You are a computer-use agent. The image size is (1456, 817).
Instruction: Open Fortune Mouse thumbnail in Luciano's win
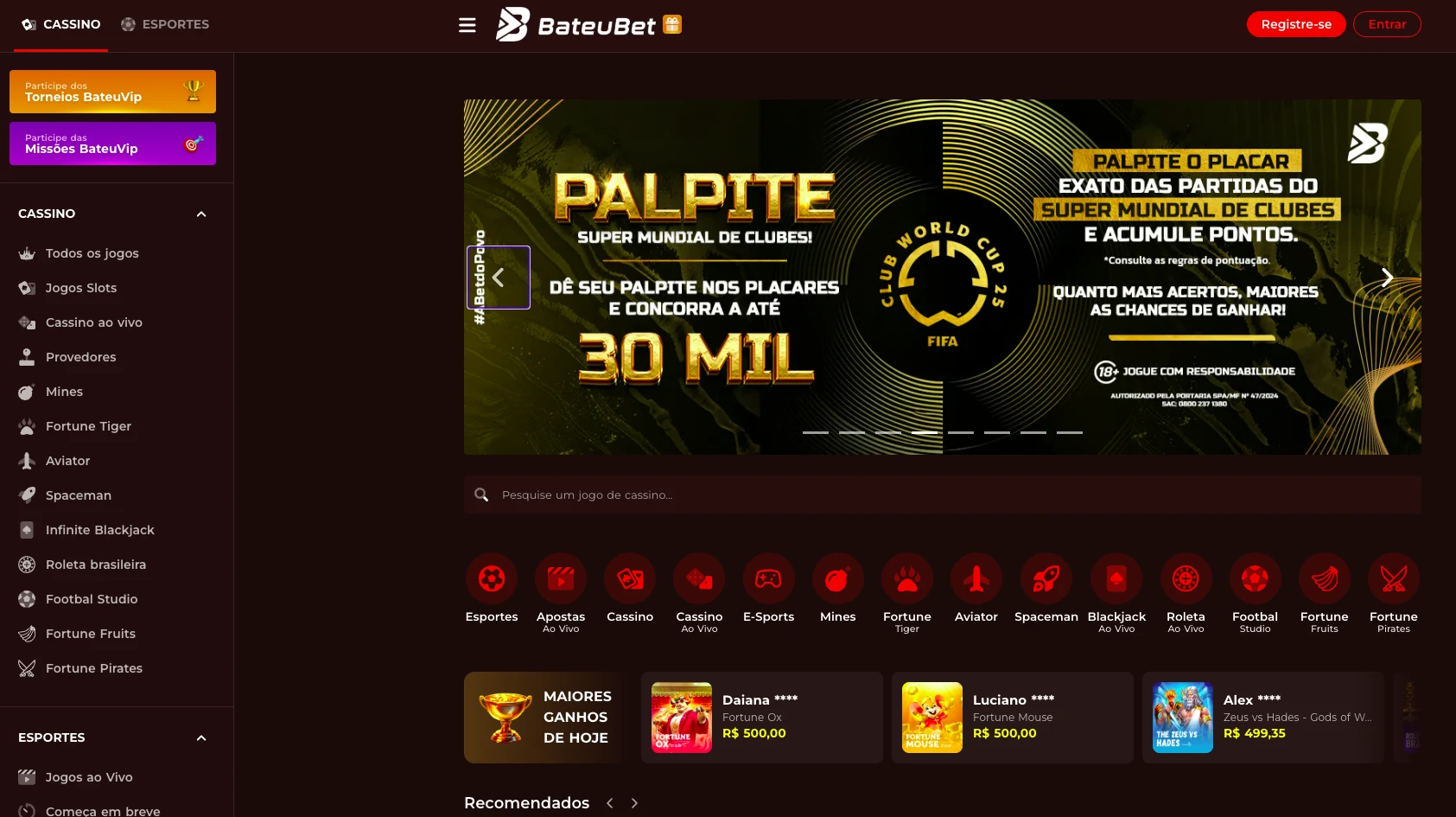coord(932,718)
